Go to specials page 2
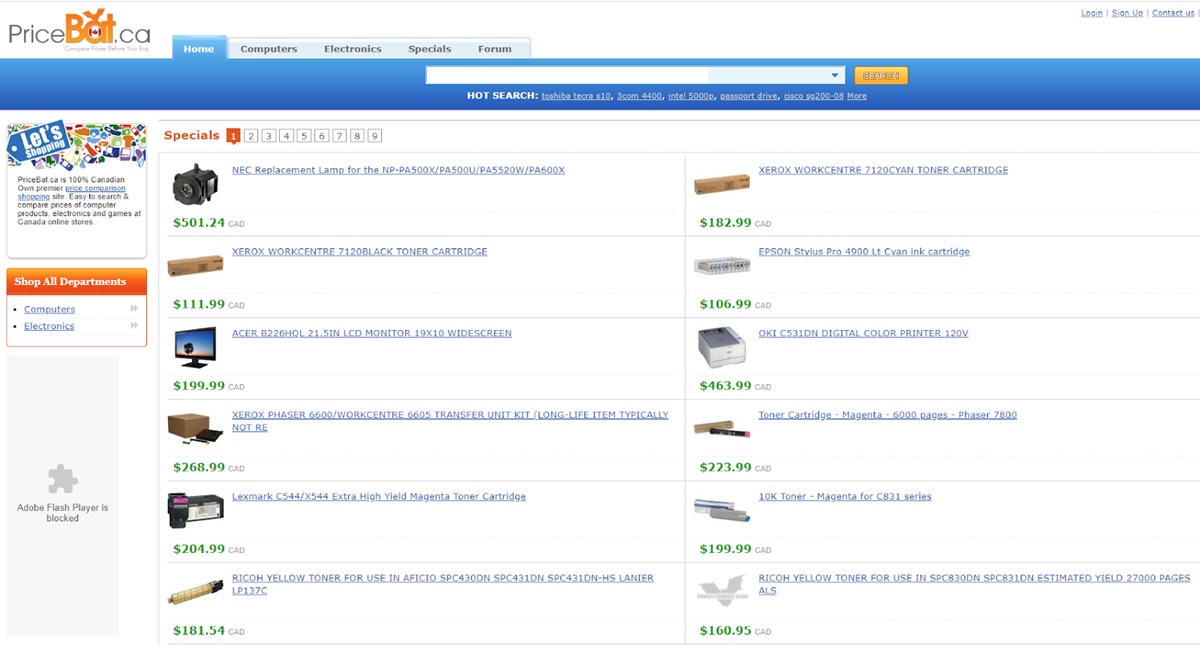Screen dimensions: 1200x645 251,136
